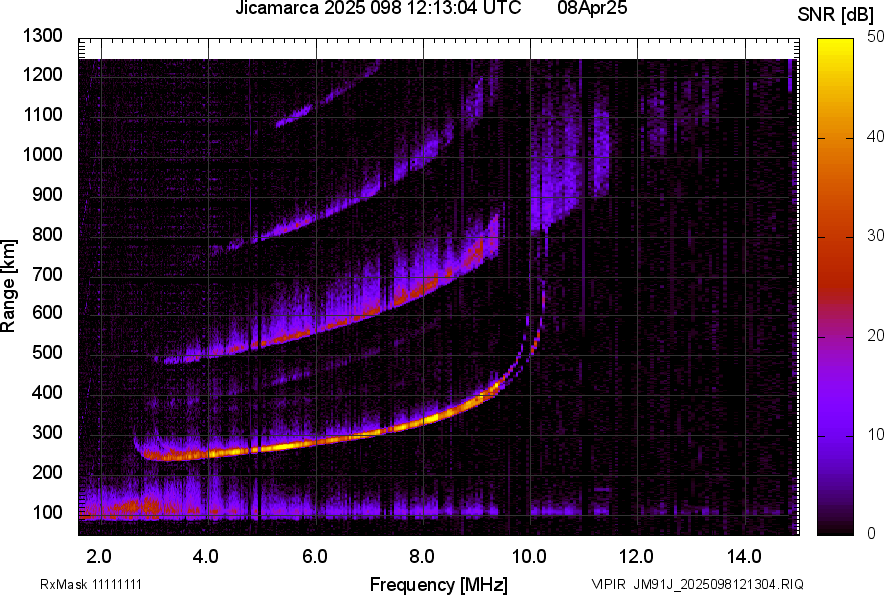Click the colorbar tick label '10'
The height and width of the screenshot is (595, 884).
click(x=876, y=434)
